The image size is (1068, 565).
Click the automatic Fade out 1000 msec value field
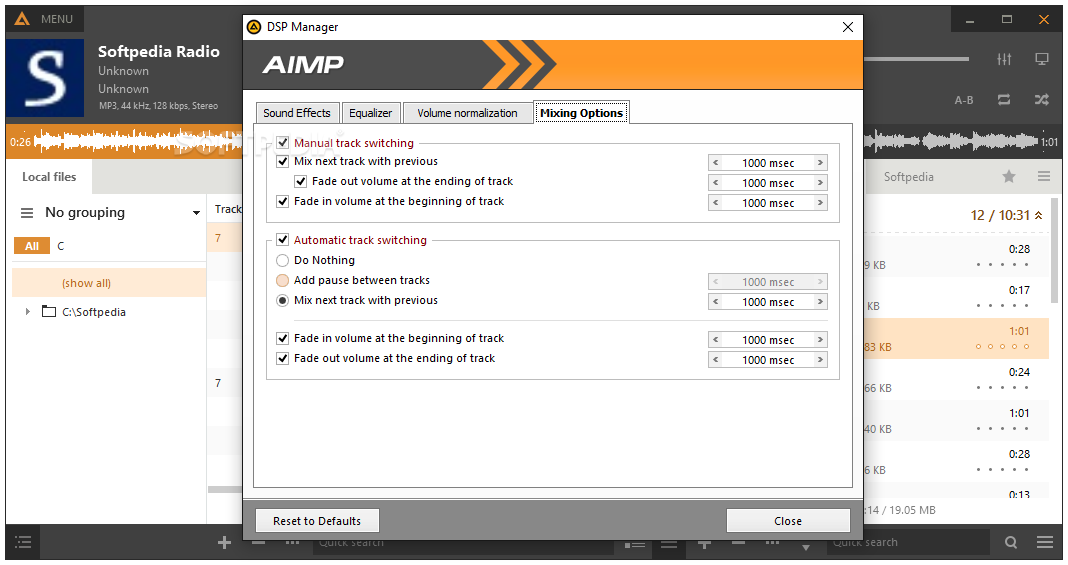point(768,359)
